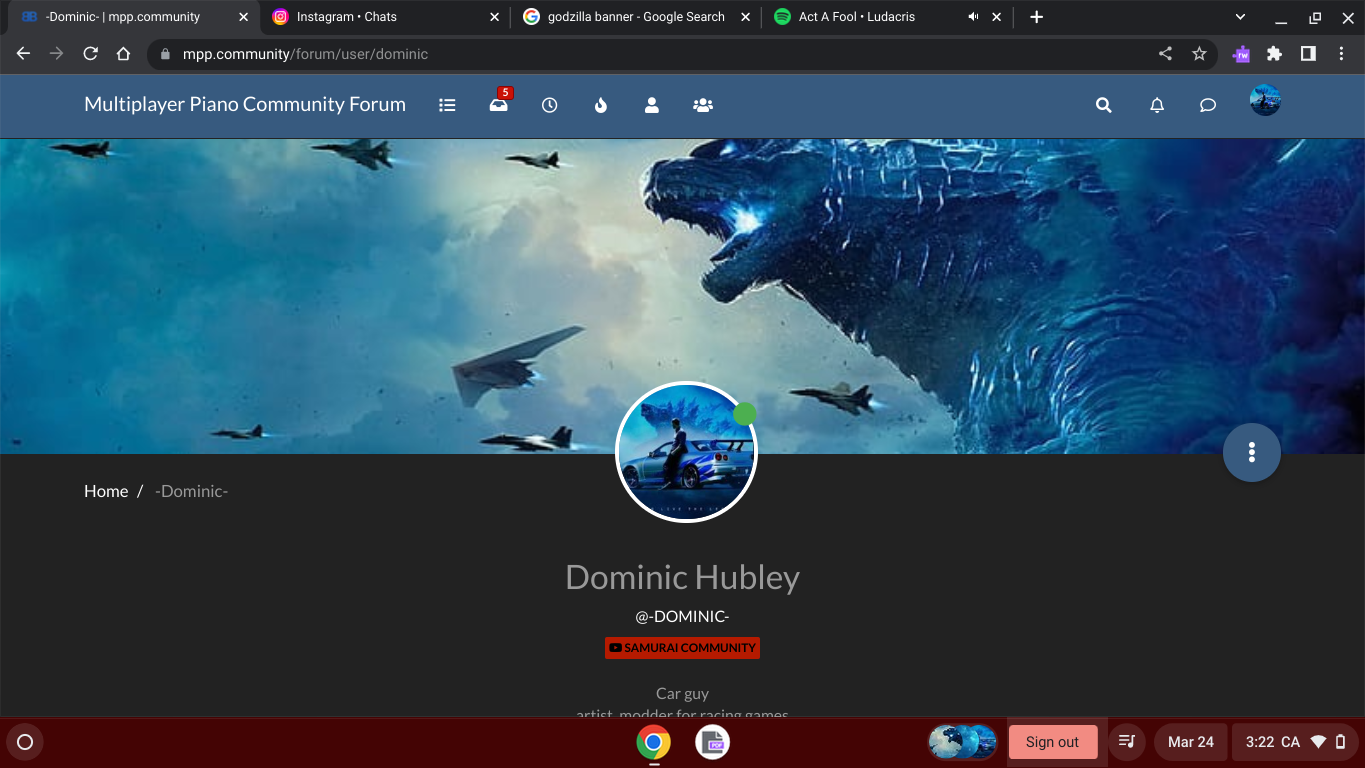Open the status tray showing 3:22
This screenshot has height=768, width=1365.
tap(1296, 742)
